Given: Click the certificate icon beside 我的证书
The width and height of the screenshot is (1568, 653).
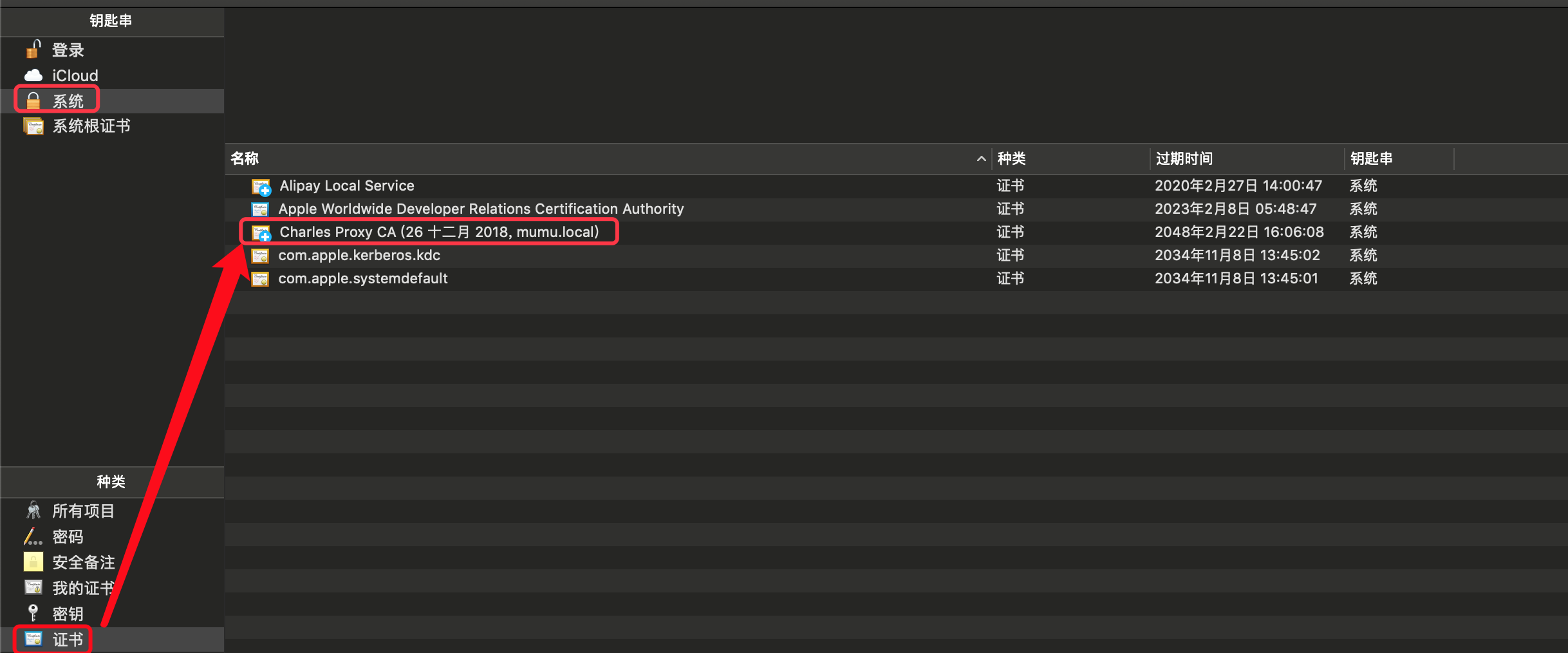Looking at the screenshot, I should (33, 587).
